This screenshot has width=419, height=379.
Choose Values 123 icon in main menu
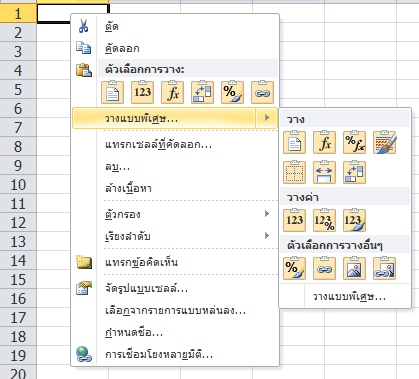point(142,92)
